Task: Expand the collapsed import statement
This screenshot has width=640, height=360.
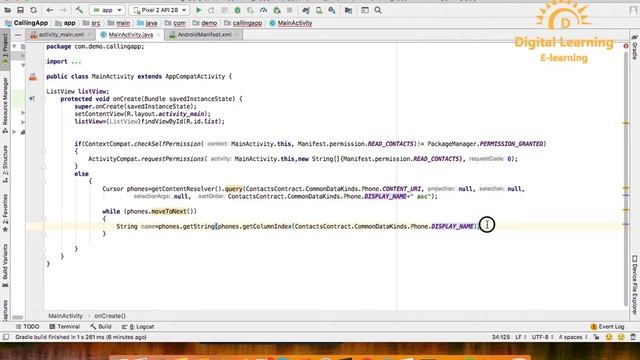Action: pyautogui.click(x=76, y=62)
